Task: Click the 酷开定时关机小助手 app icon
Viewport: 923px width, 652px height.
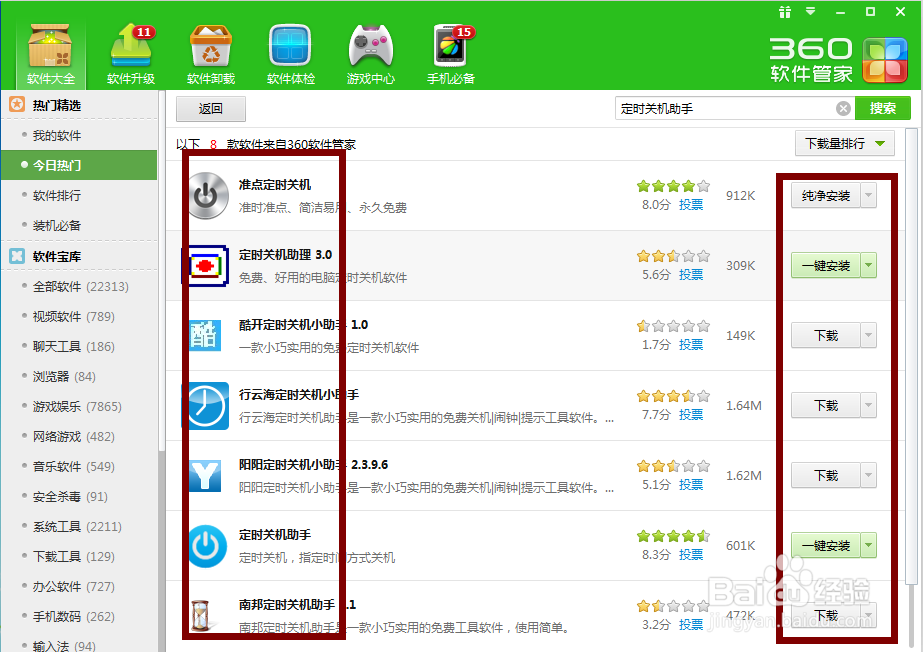Action: click(x=206, y=335)
